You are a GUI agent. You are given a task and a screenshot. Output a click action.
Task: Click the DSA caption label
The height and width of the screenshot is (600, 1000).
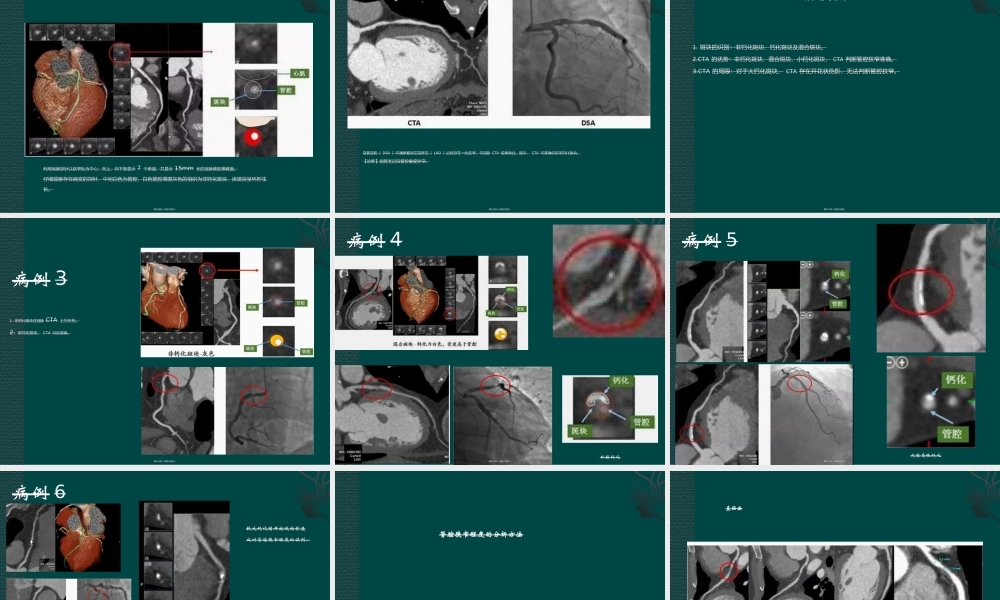click(x=587, y=122)
